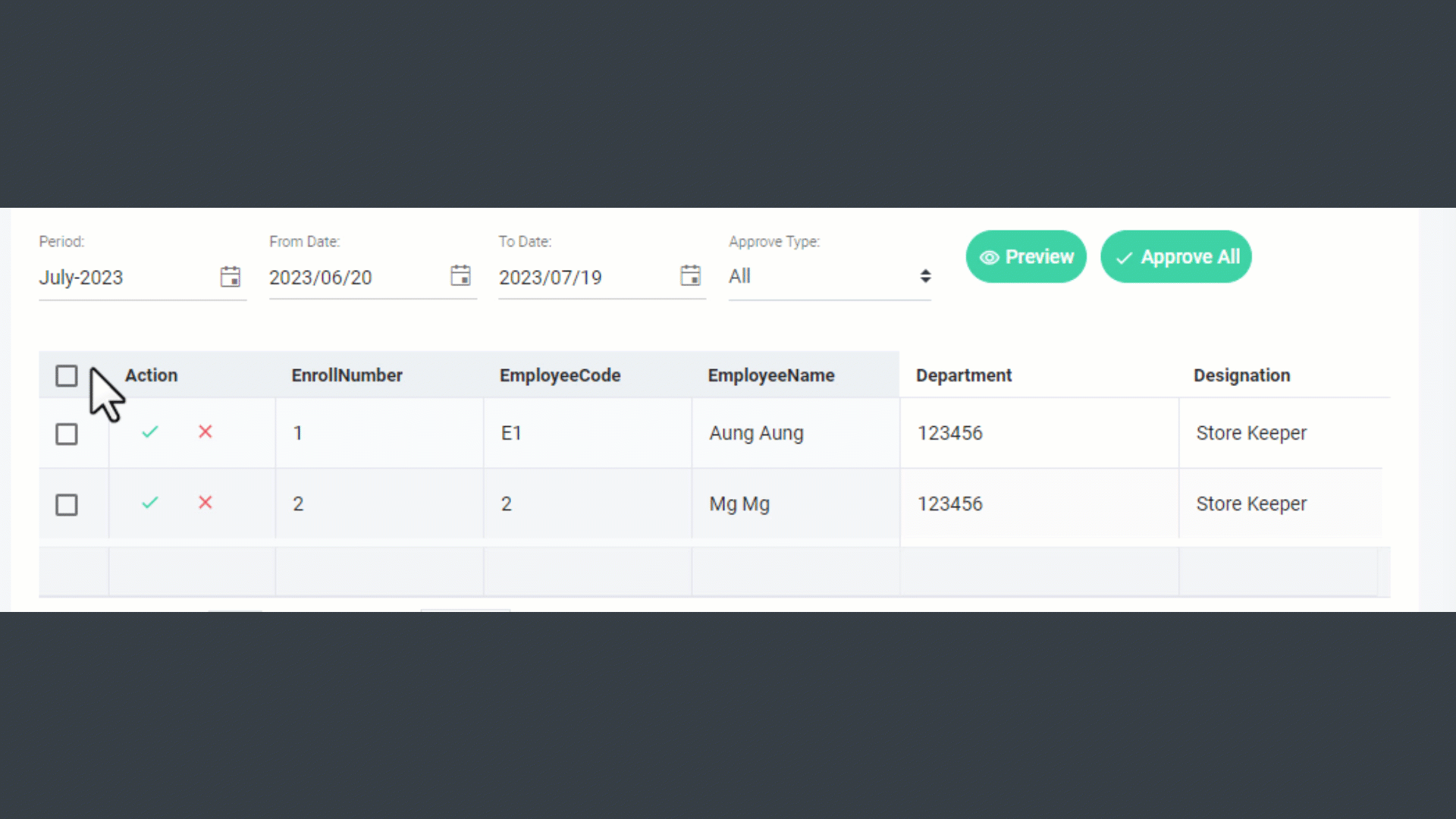The height and width of the screenshot is (819, 1456).
Task: Sort by EnrollNumber column header
Action: coord(347,375)
